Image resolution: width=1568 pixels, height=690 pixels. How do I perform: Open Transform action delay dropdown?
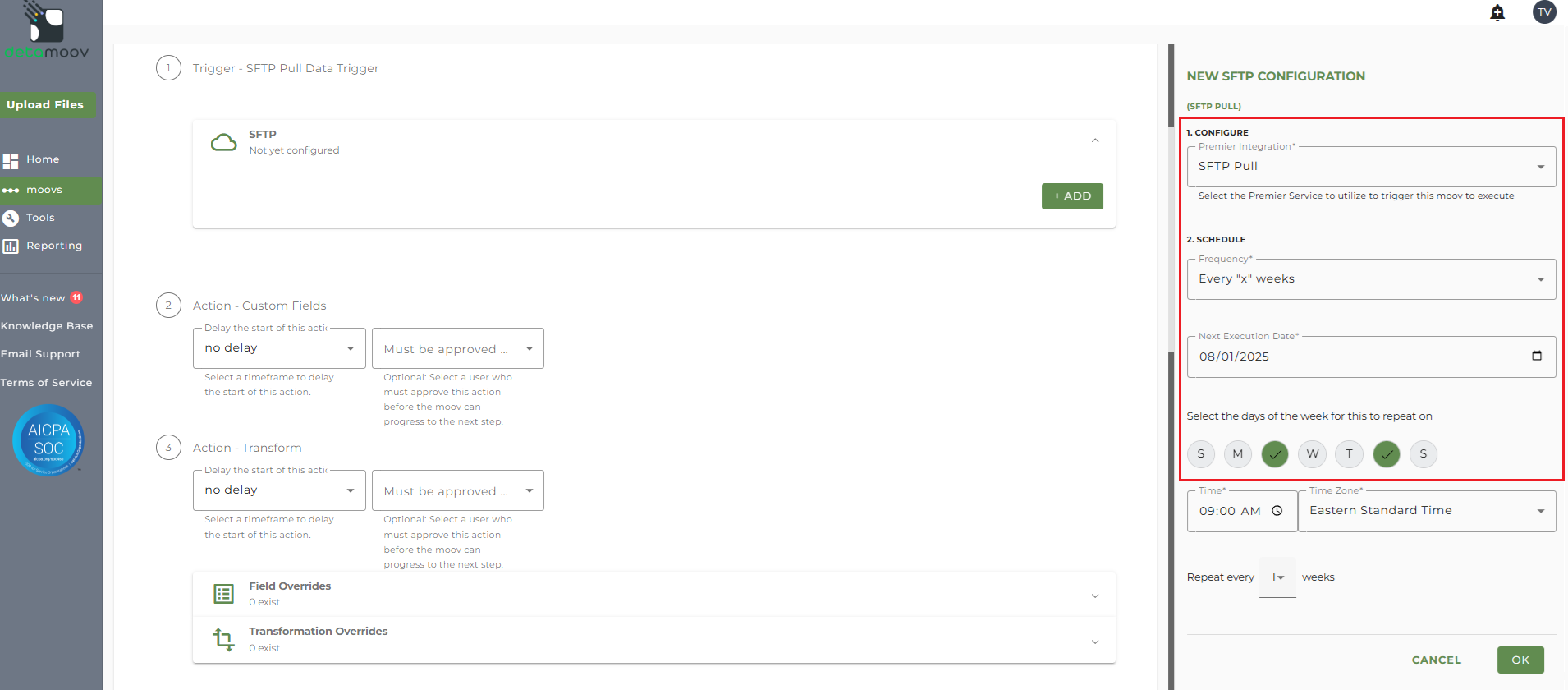coord(279,490)
